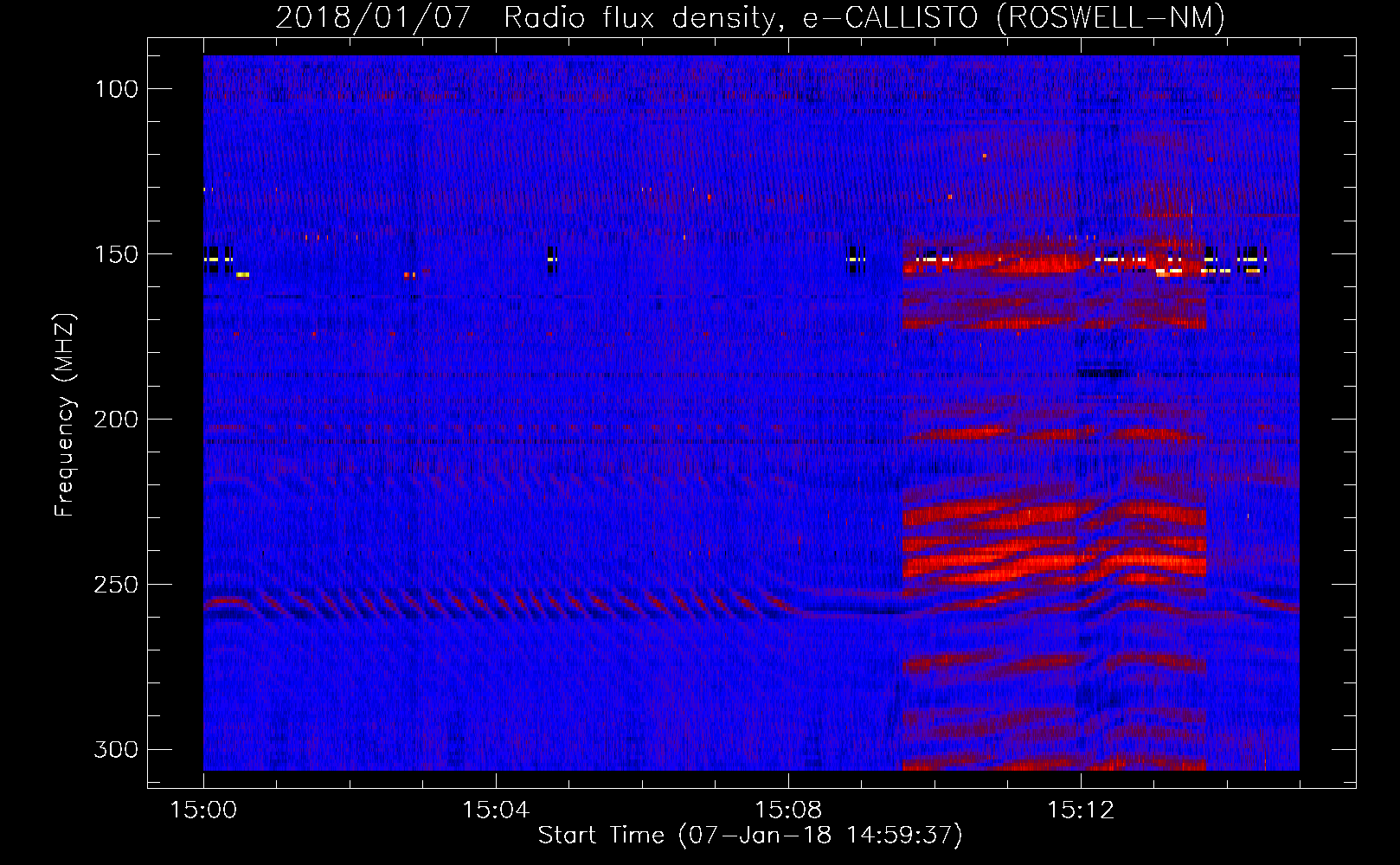Click the plot title '2018/01/07 Radio flux density'
The image size is (1400, 865).
[x=750, y=17]
